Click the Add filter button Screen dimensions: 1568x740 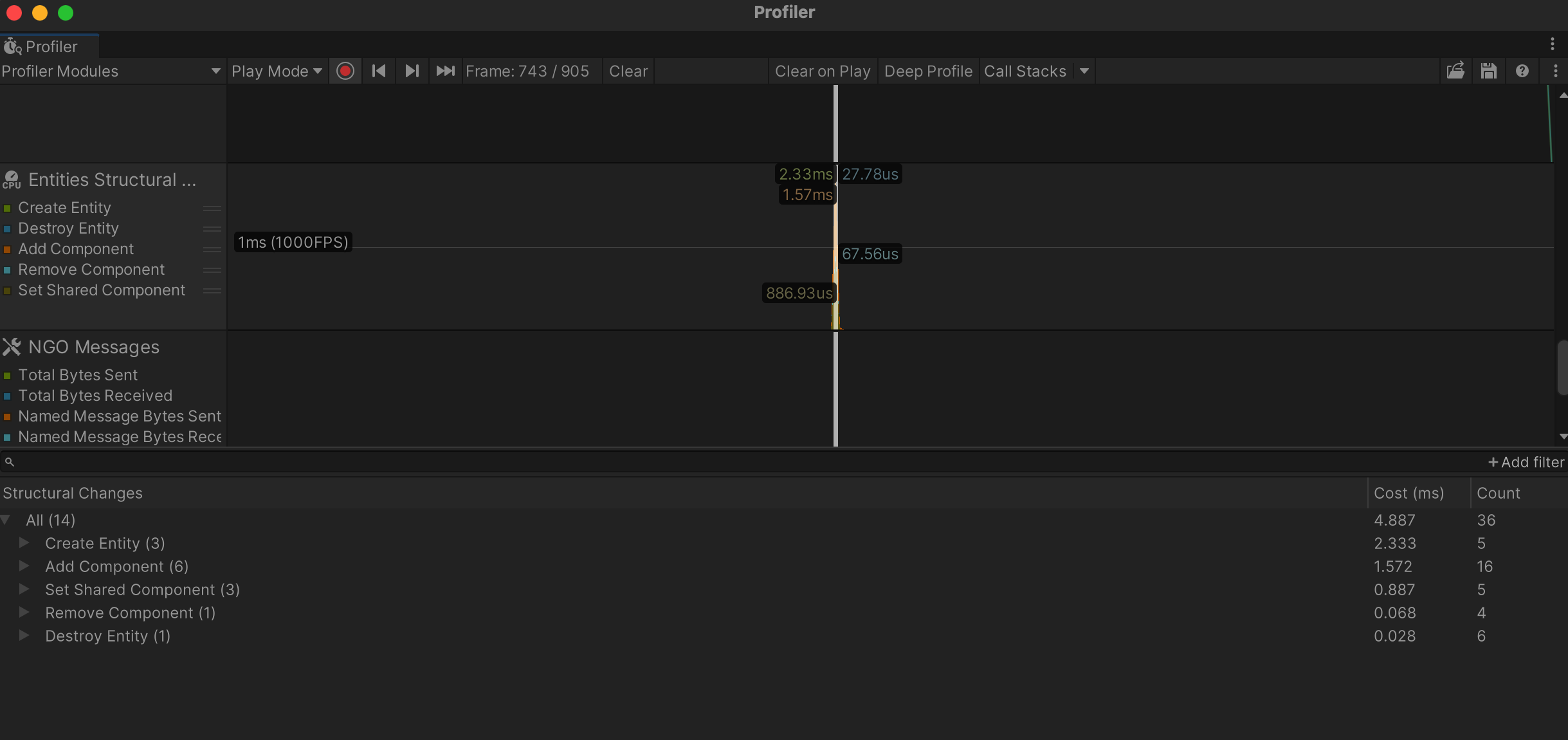click(1526, 462)
